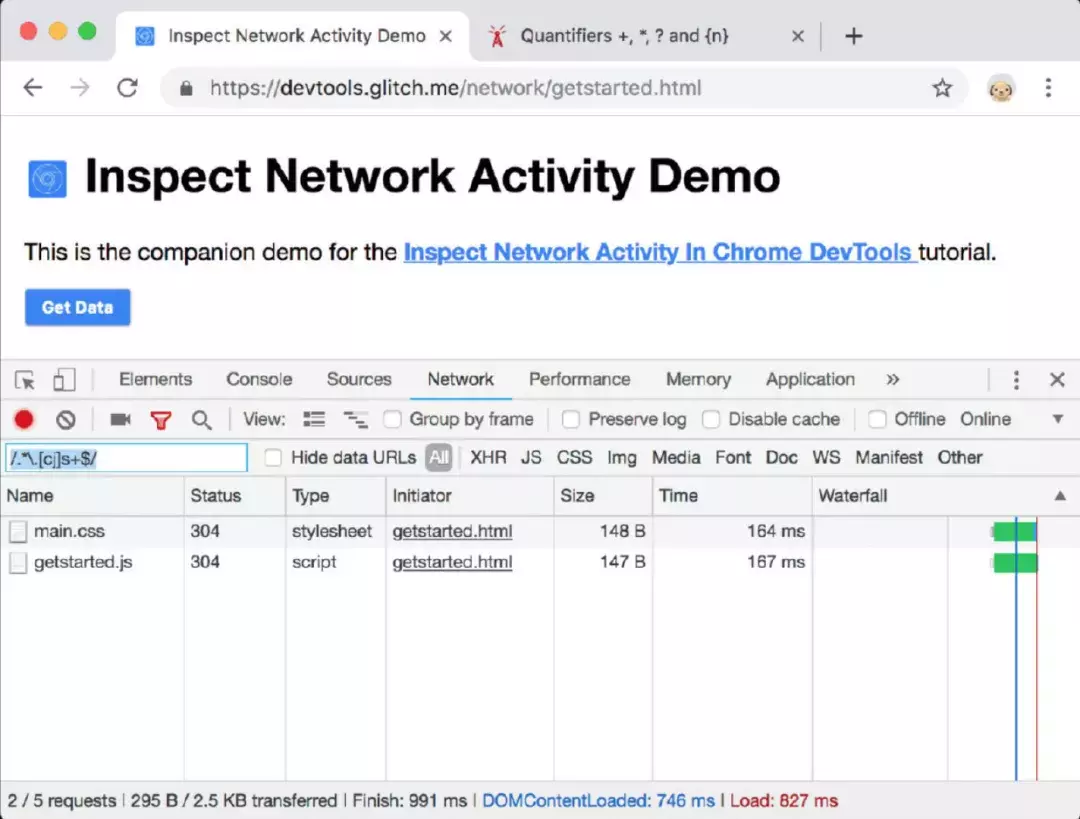1080x819 pixels.
Task: Stop recording the network log
Action: pyautogui.click(x=24, y=419)
